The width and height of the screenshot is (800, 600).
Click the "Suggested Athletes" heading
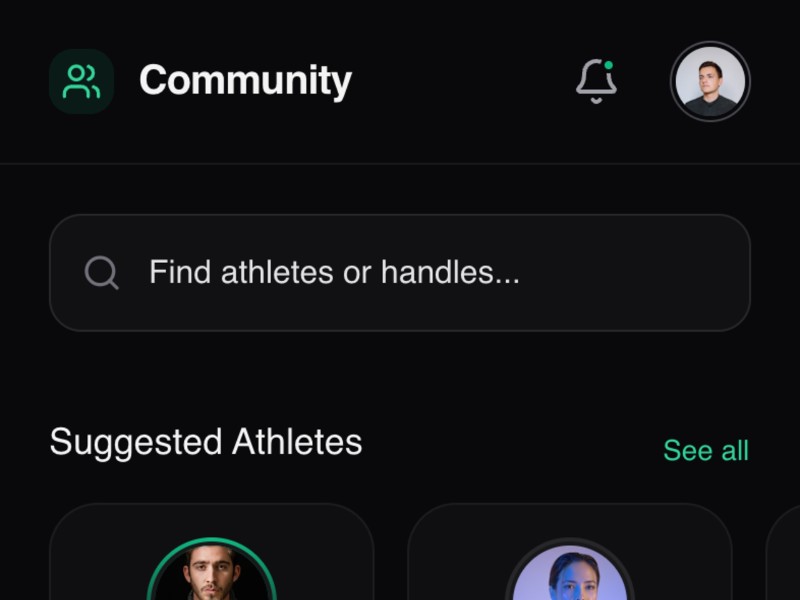pos(206,442)
